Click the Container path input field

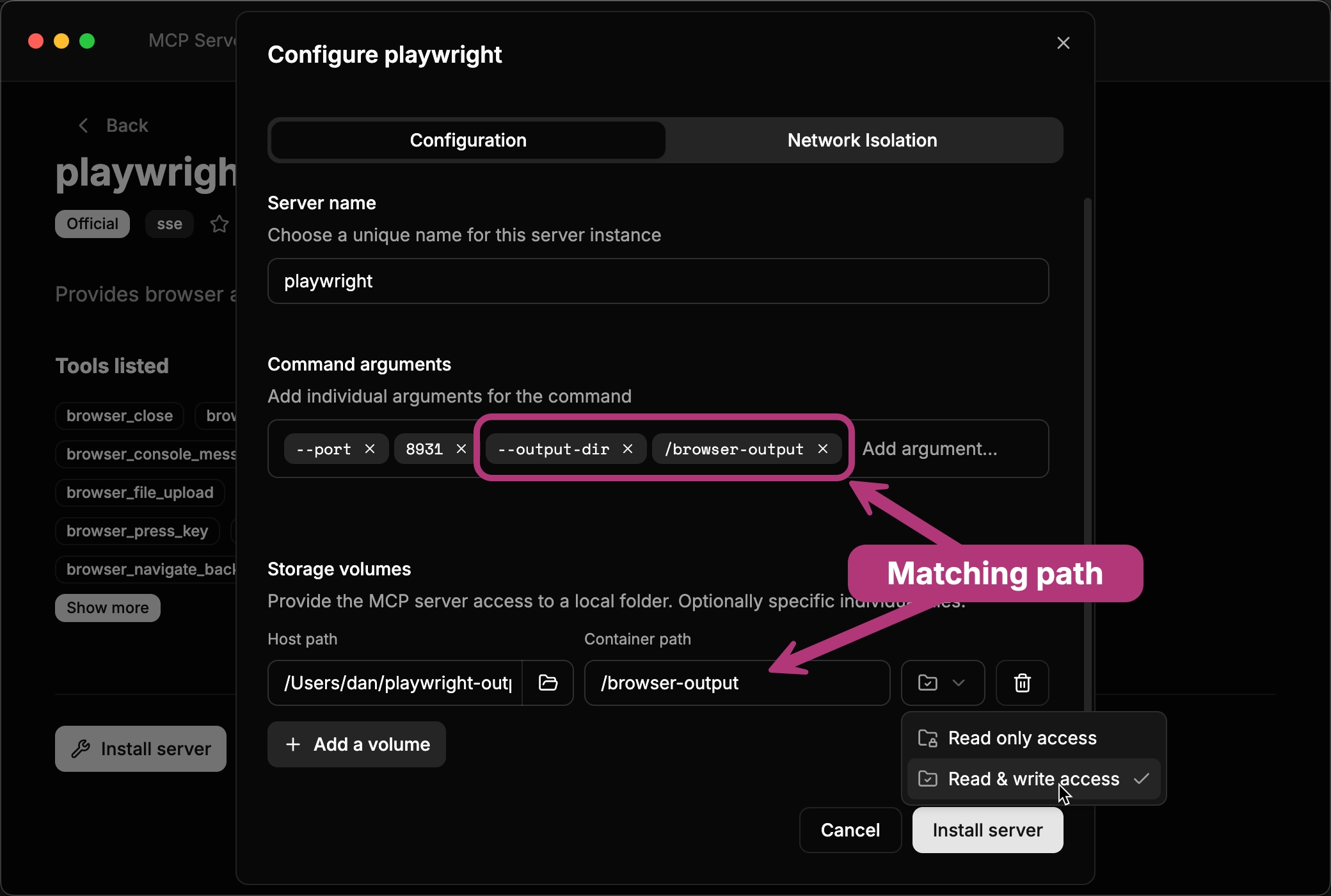[736, 682]
